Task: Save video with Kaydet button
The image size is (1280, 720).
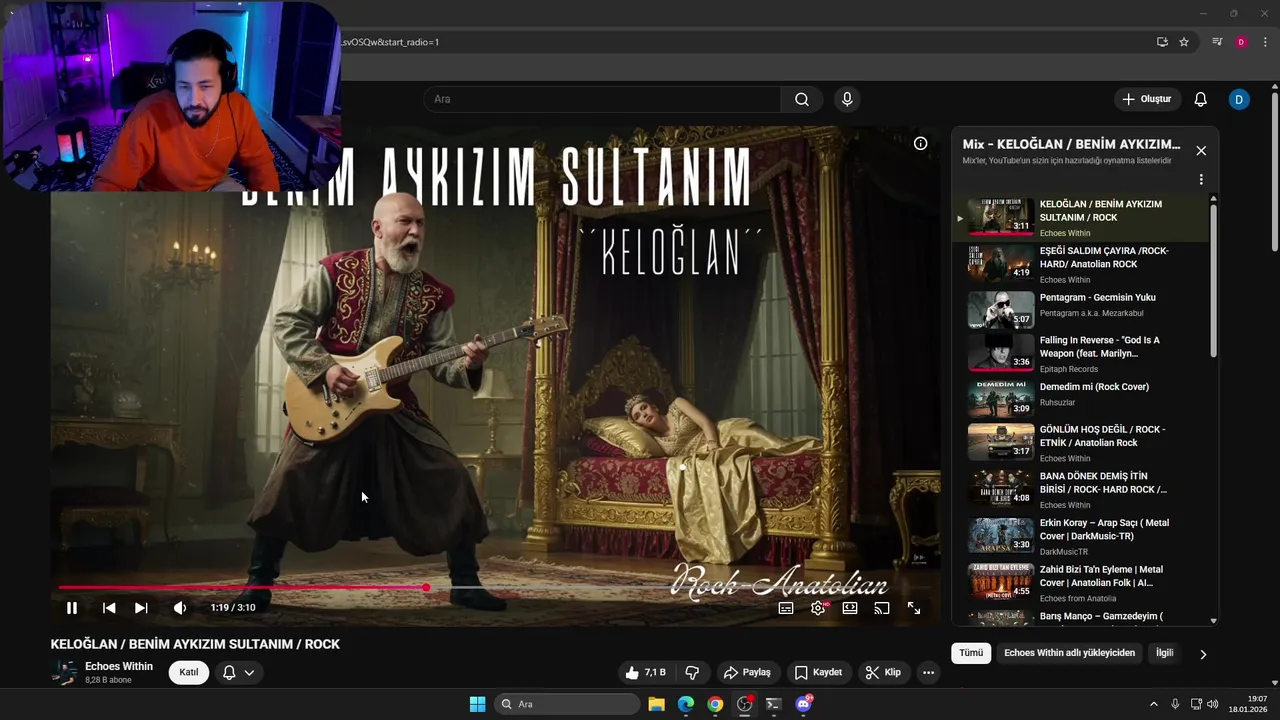Action: [818, 673]
